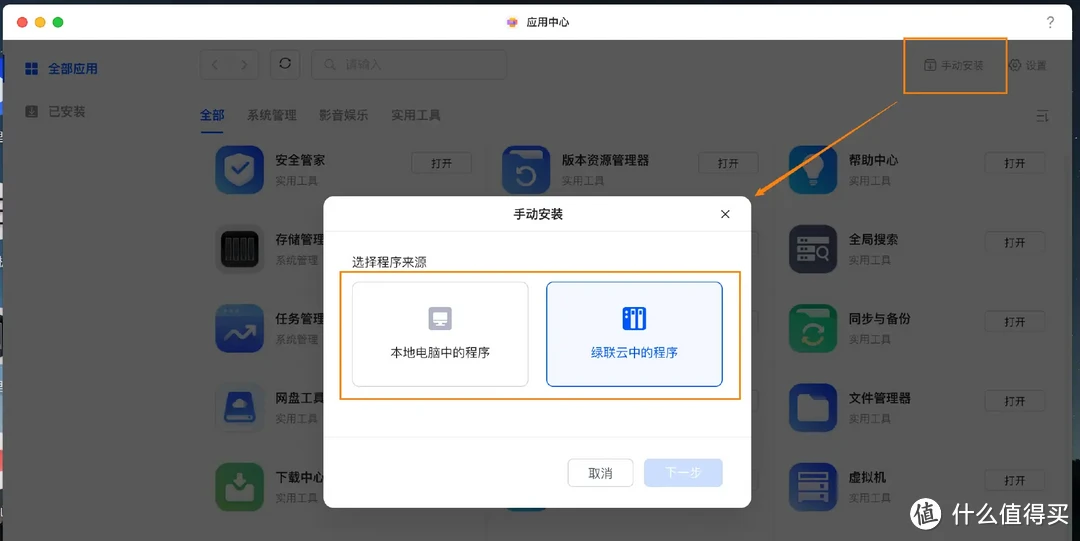Viewport: 1080px width, 541px height.
Task: Click the 帮助中心 app name
Action: pos(873,160)
